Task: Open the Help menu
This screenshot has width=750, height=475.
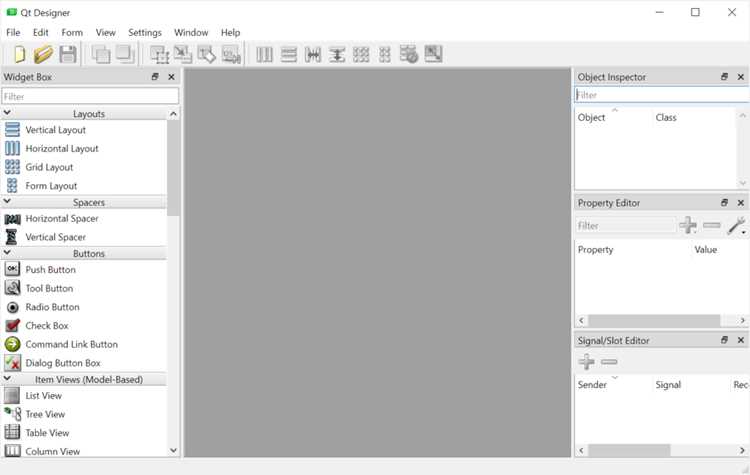Action: [230, 33]
